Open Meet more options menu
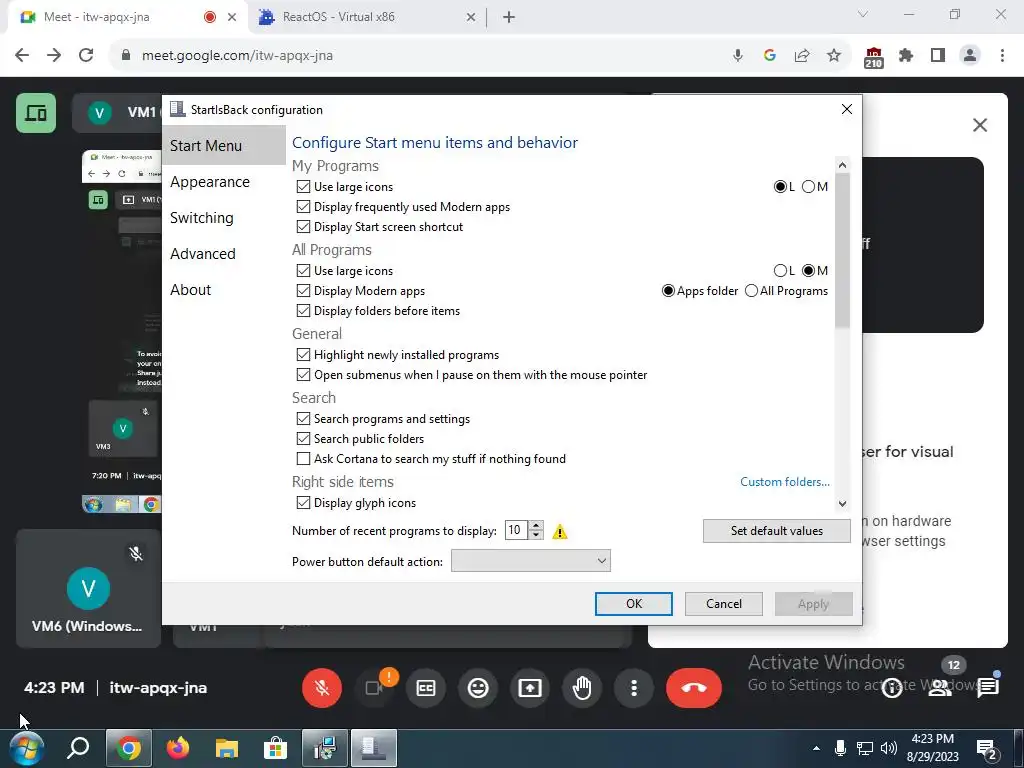1024x768 pixels. (633, 688)
